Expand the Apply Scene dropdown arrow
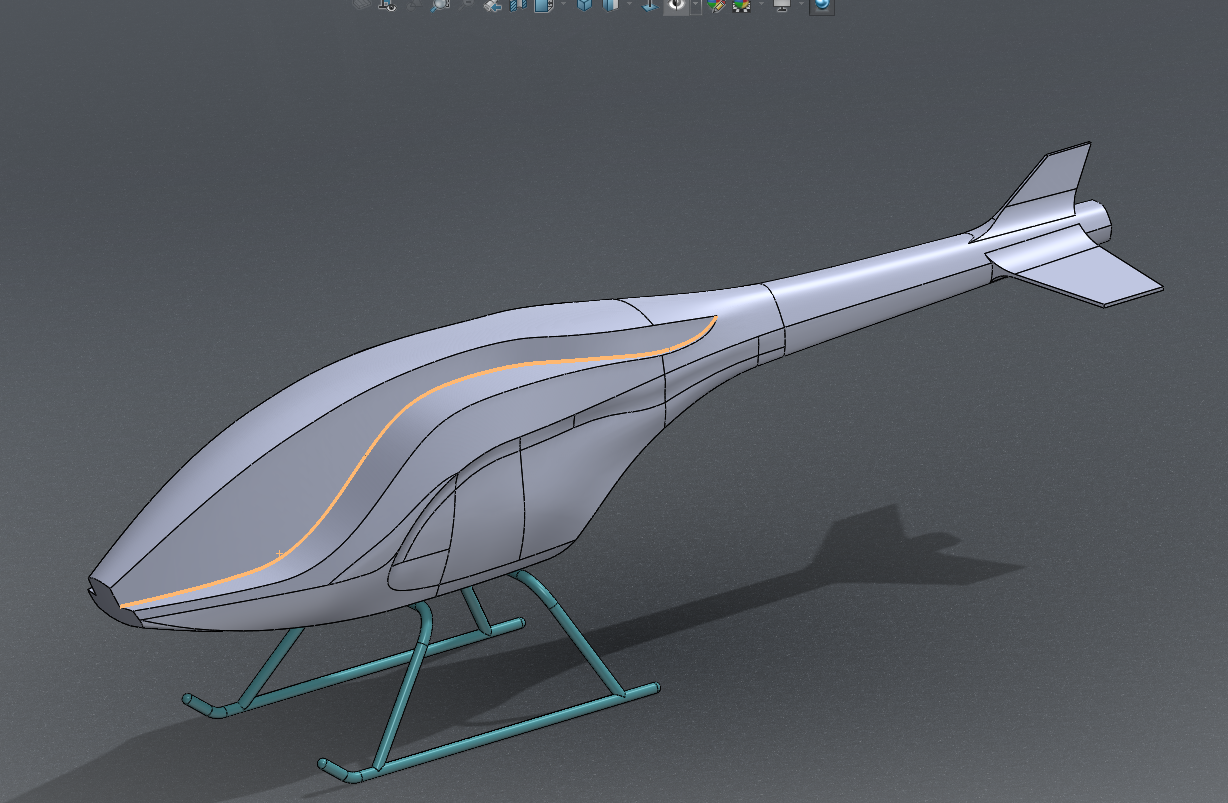The height and width of the screenshot is (803, 1228). pos(761,4)
